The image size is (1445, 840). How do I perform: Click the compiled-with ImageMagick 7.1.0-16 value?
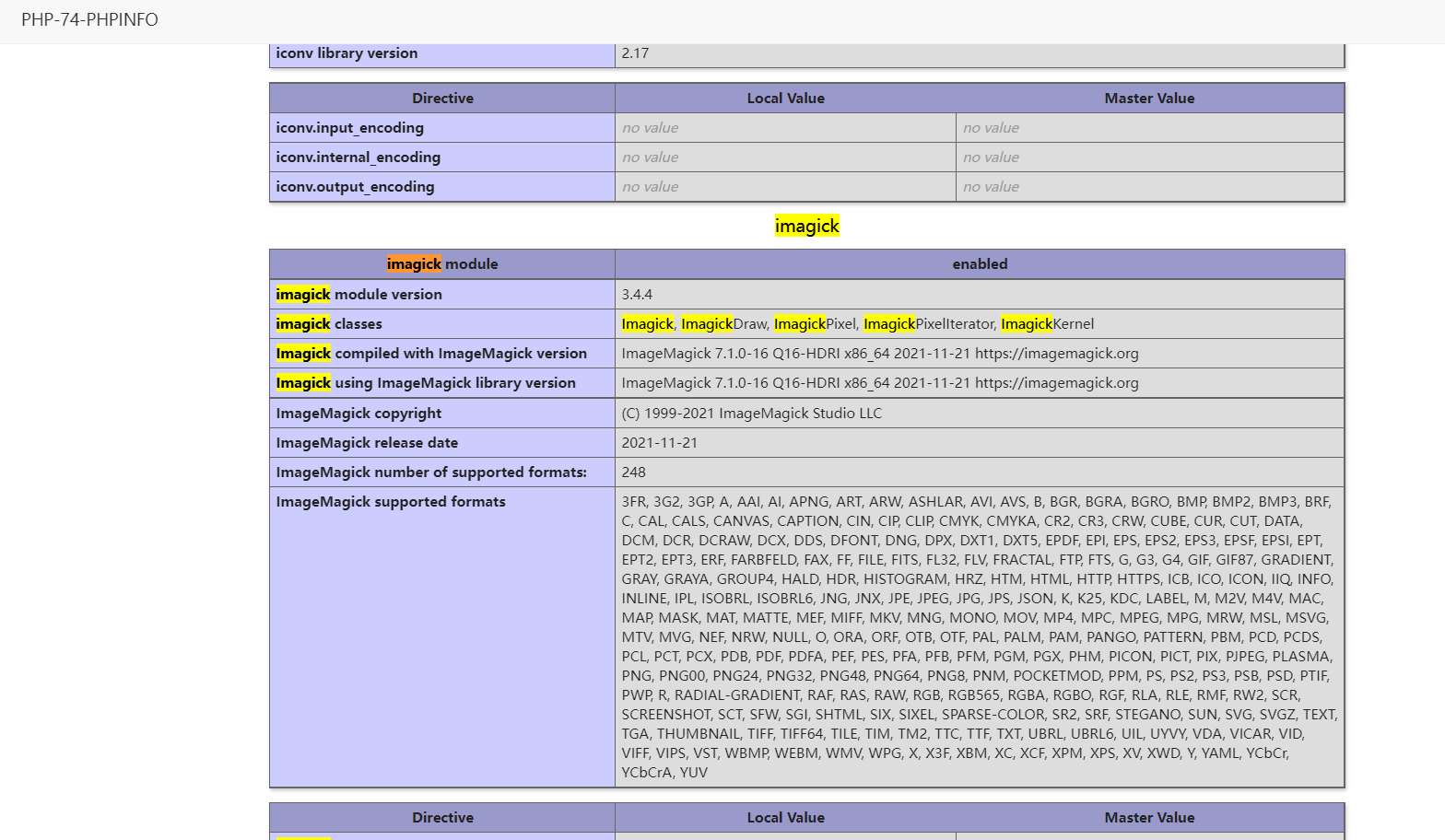[x=880, y=354]
